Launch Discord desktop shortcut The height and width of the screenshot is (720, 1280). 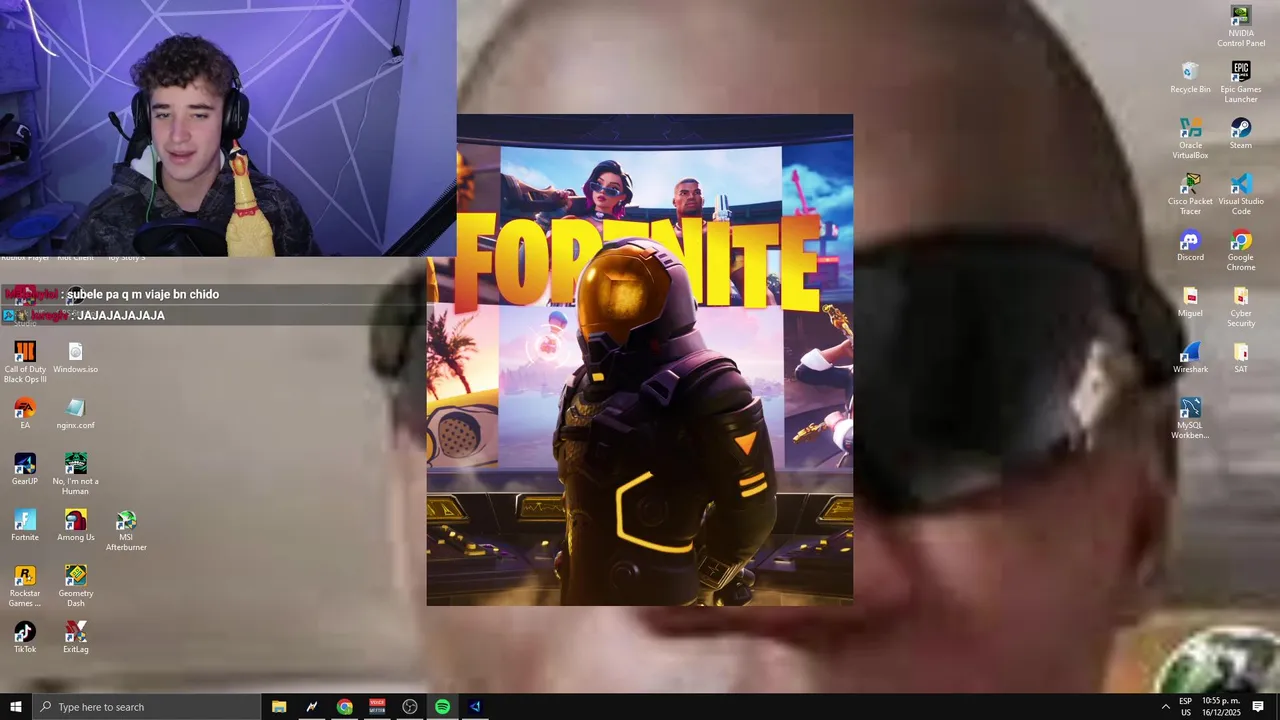pos(1190,246)
